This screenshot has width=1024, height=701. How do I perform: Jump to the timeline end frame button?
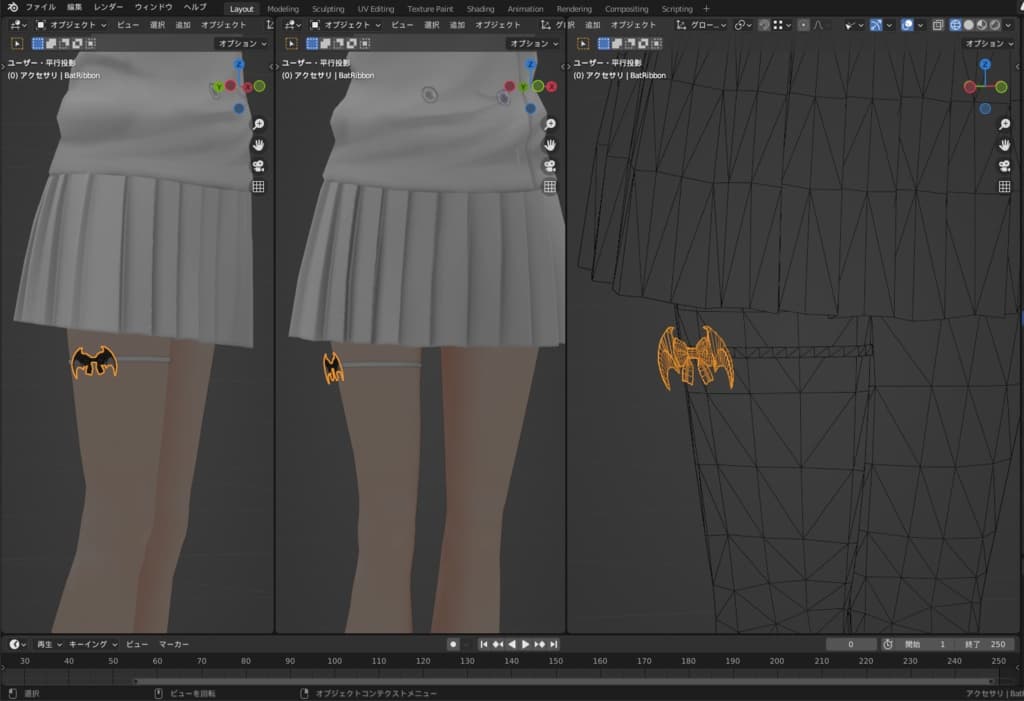[553, 644]
